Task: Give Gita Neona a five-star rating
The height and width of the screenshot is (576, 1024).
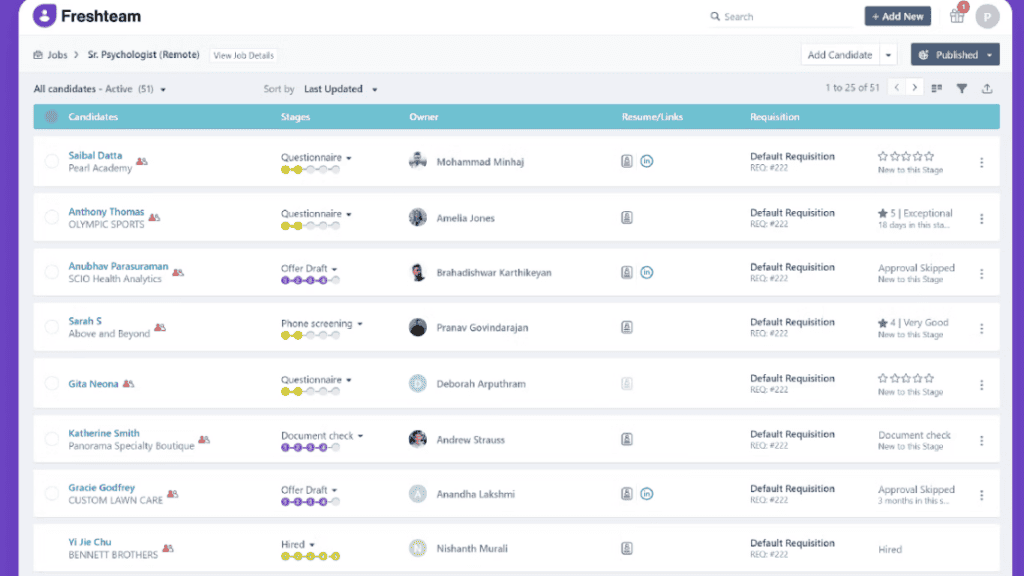Action: click(931, 377)
